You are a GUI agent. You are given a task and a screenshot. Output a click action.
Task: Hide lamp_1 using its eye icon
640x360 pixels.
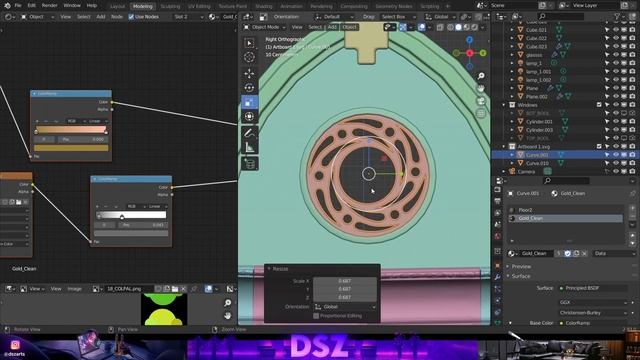(616, 63)
